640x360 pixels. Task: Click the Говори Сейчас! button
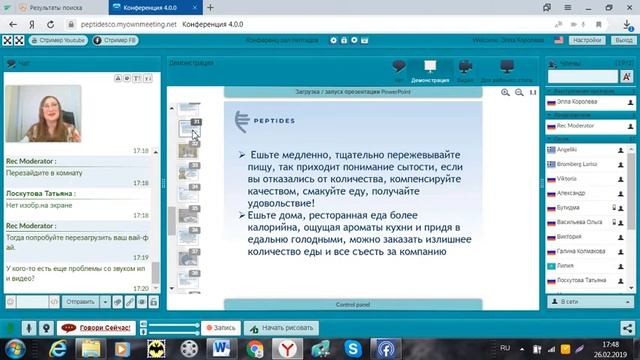point(96,328)
